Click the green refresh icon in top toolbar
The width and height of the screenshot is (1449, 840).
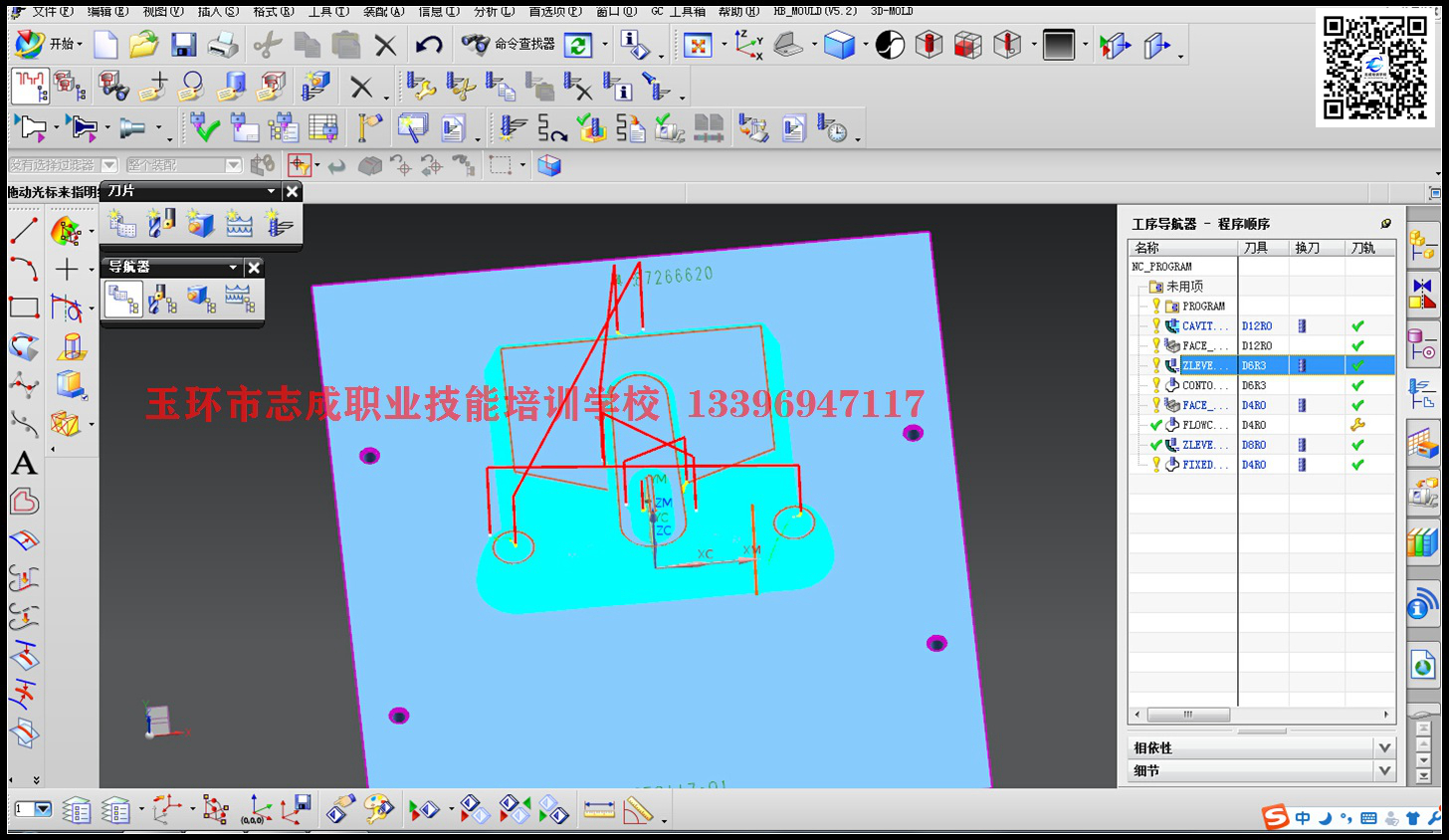[578, 45]
